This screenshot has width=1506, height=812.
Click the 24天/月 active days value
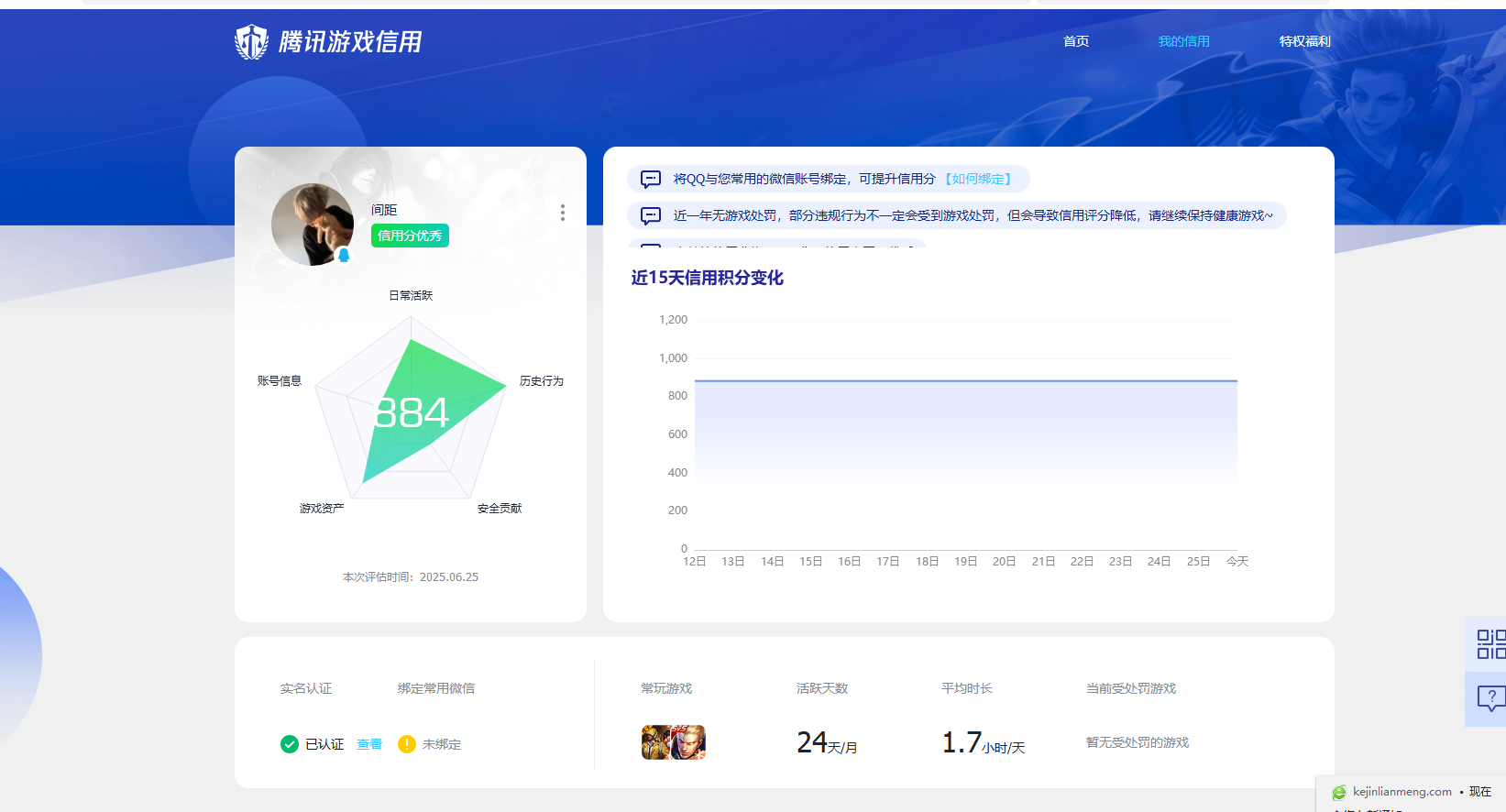827,742
